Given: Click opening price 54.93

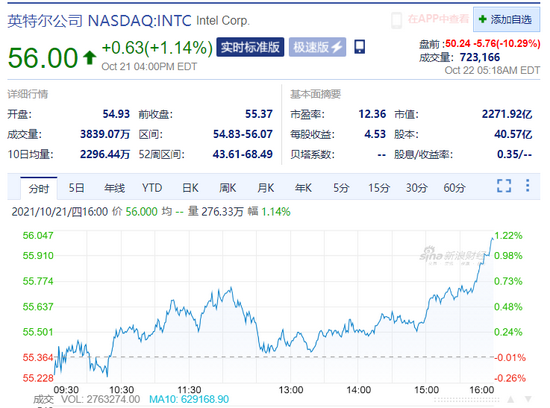Looking at the screenshot, I should pyautogui.click(x=116, y=114).
